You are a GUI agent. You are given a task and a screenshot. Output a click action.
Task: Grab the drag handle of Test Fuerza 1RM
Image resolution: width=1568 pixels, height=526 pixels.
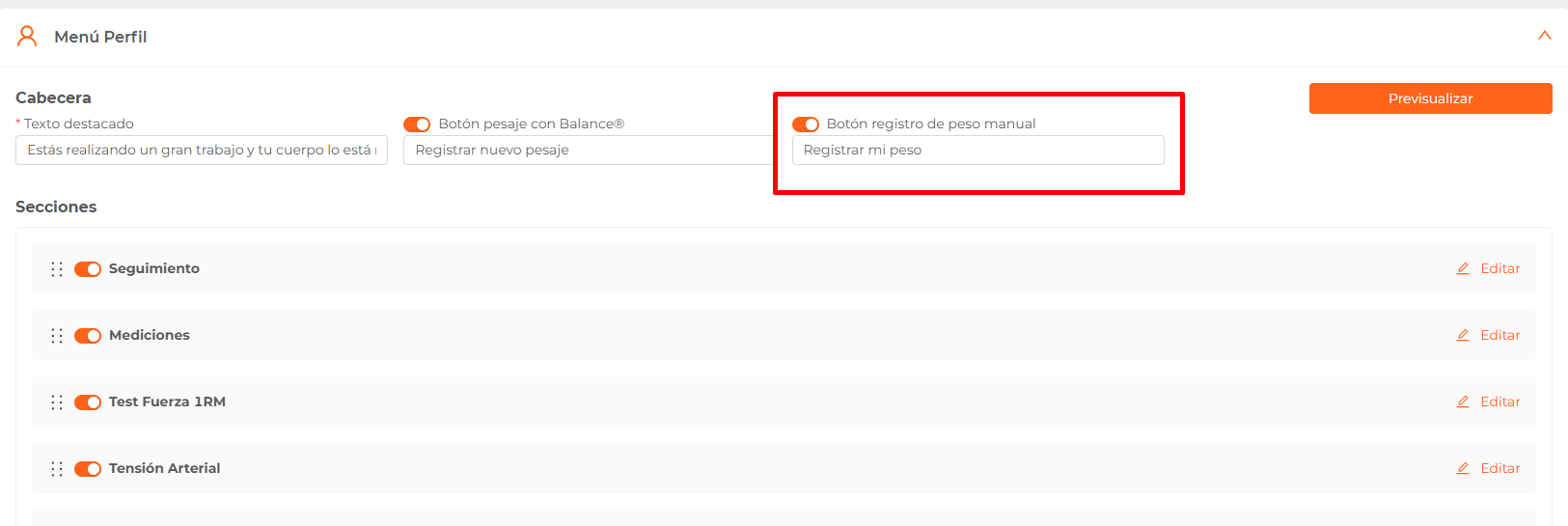pyautogui.click(x=57, y=402)
